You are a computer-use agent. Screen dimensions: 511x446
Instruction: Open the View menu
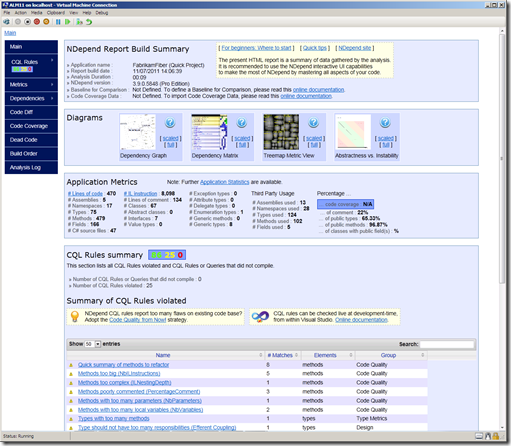tap(73, 13)
